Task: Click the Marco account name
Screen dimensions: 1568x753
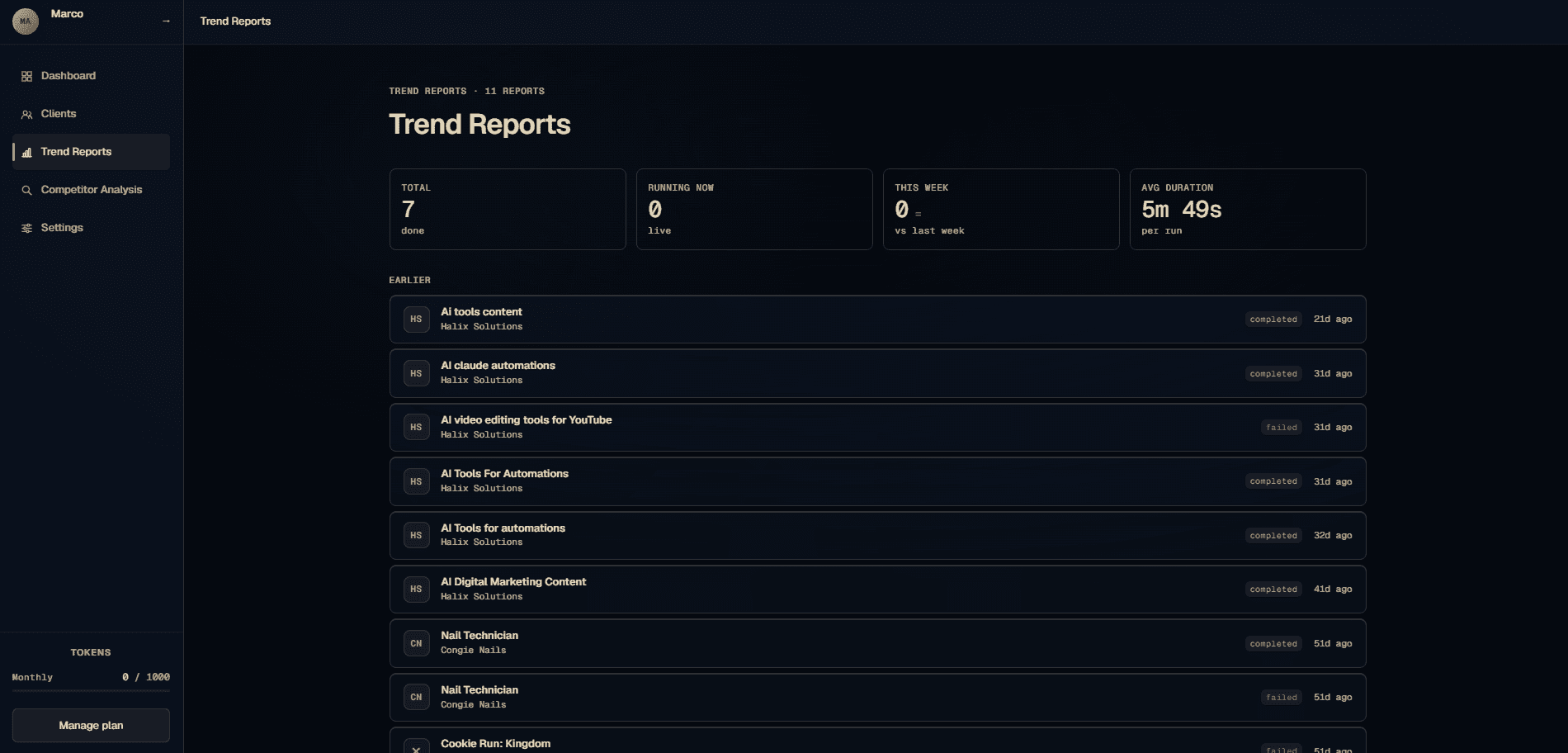Action: click(67, 14)
